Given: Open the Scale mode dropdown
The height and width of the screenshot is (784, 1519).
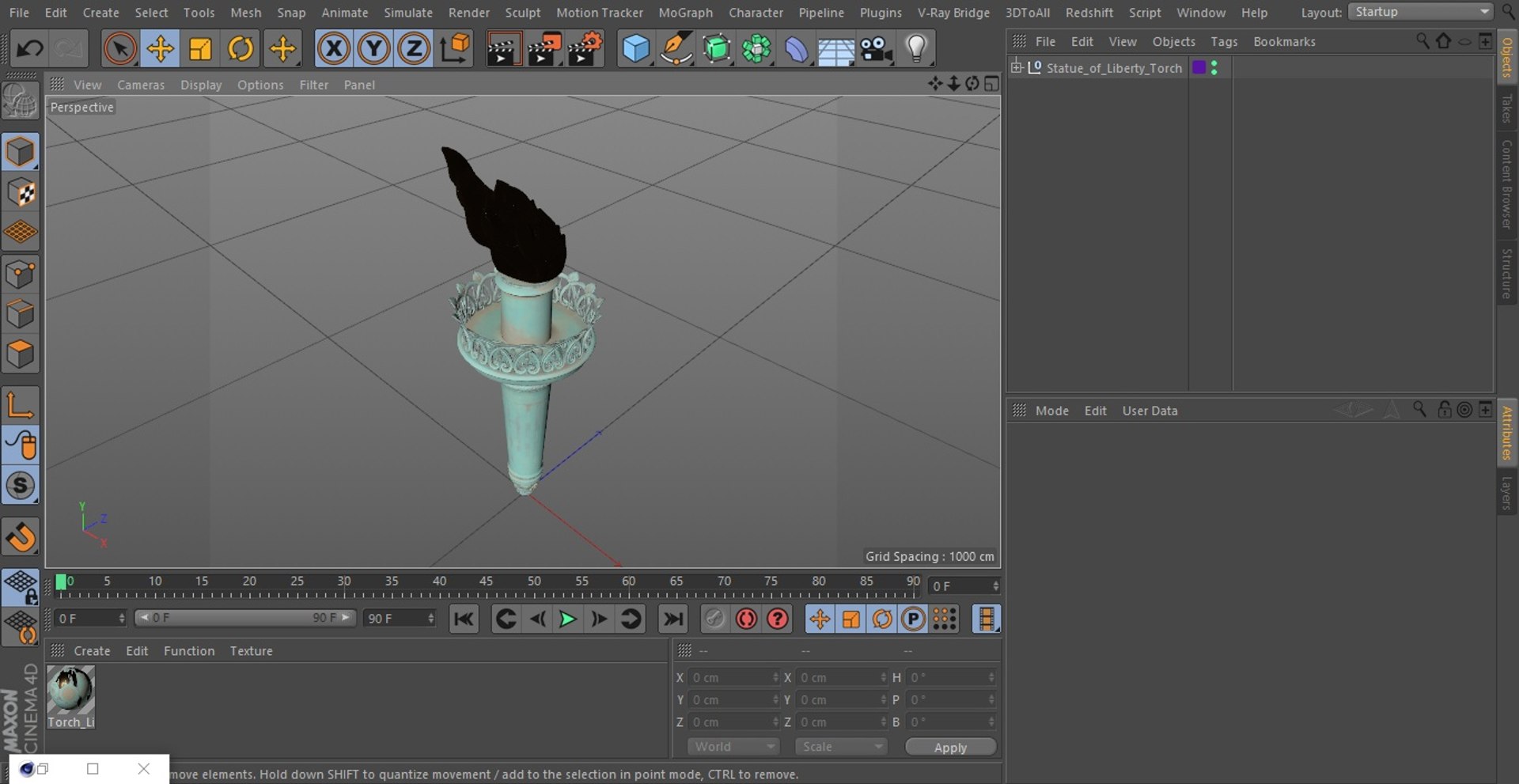Looking at the screenshot, I should (841, 747).
